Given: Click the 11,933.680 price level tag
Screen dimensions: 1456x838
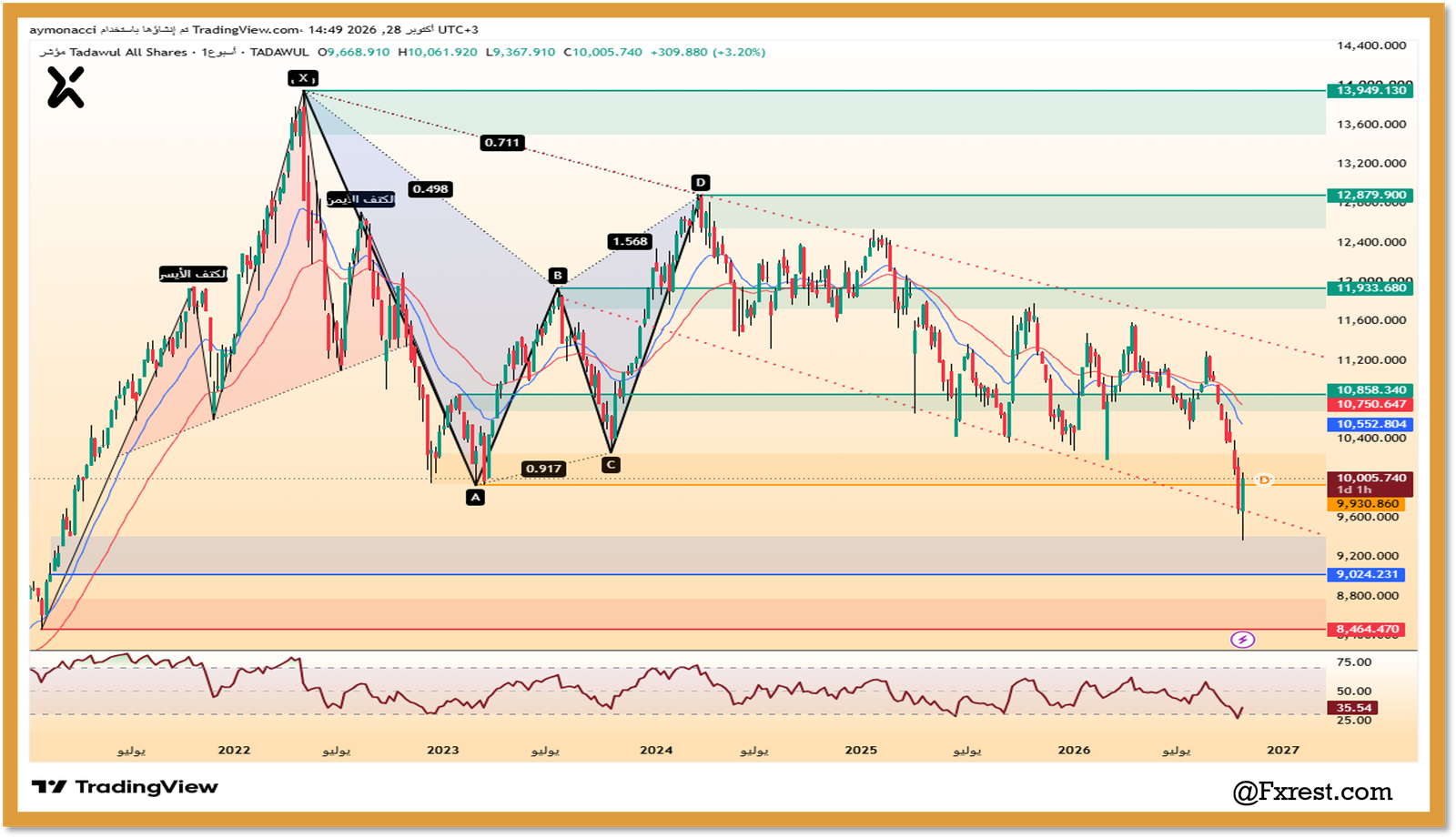Looking at the screenshot, I should (x=1371, y=288).
